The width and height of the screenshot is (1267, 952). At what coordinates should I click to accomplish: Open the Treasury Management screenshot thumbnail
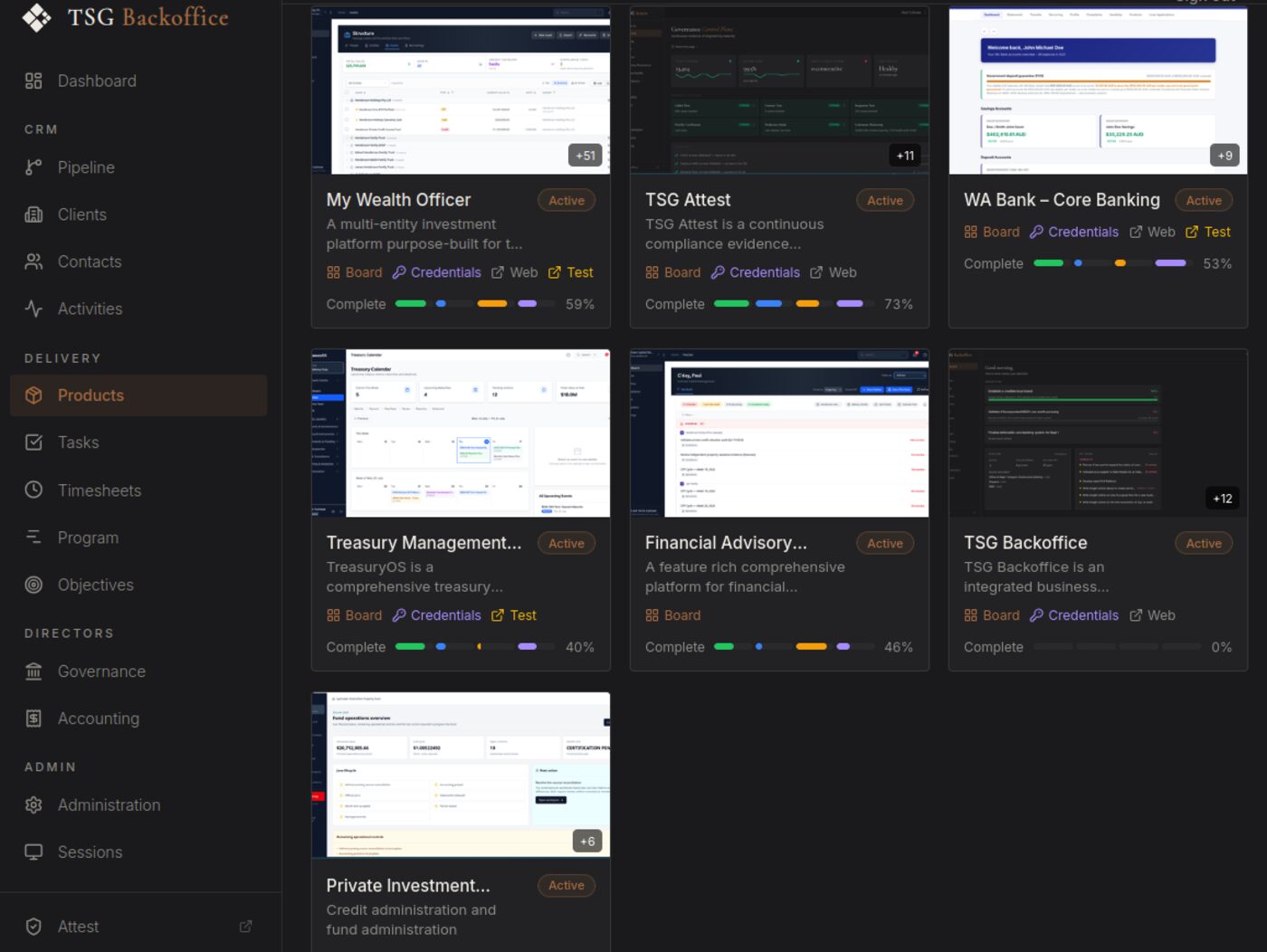(x=461, y=433)
